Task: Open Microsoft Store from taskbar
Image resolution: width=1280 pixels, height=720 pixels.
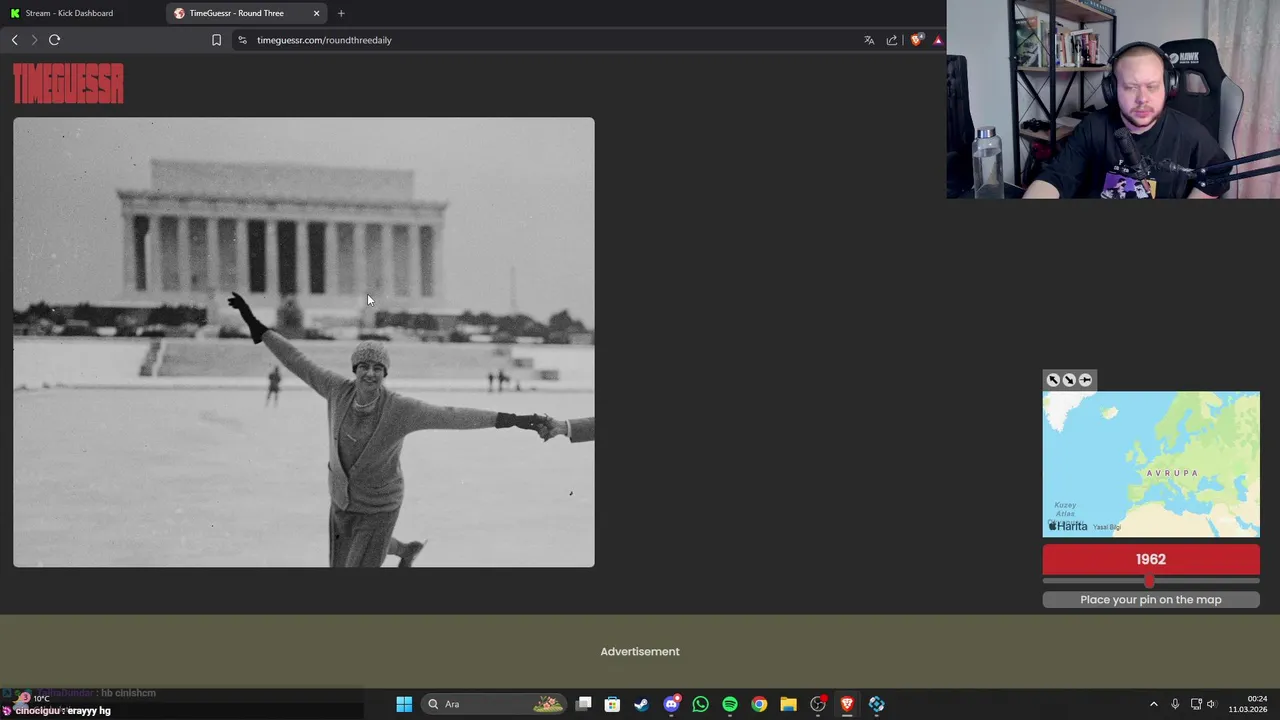Action: coord(612,704)
